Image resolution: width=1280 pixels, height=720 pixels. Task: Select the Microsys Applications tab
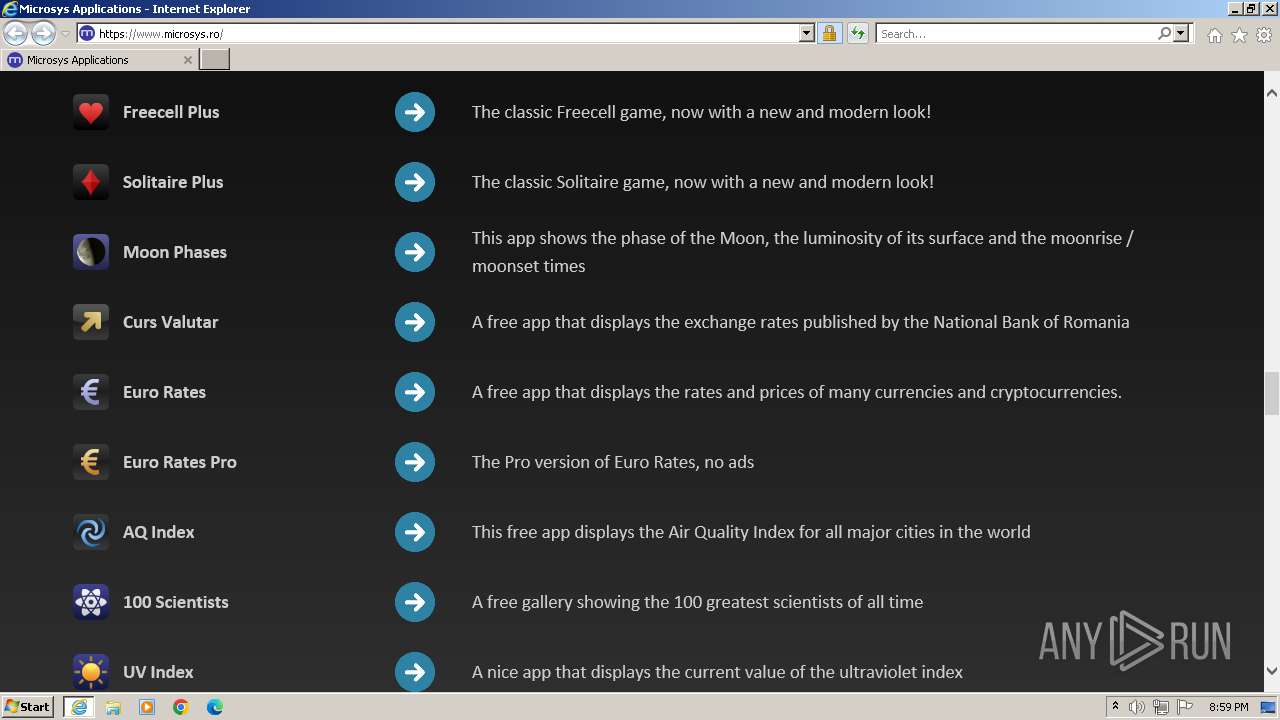click(x=100, y=60)
